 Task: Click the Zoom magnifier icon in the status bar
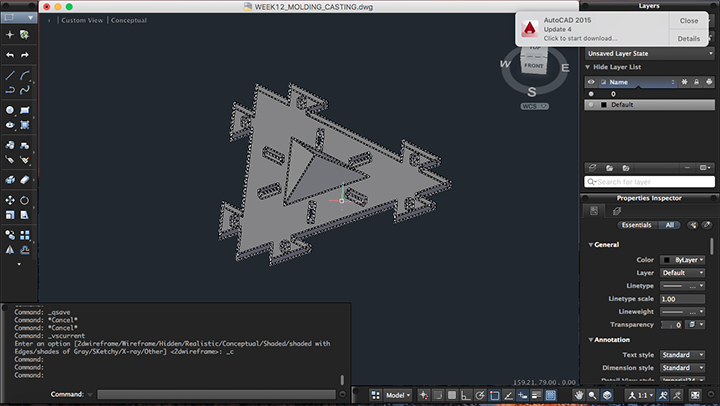click(593, 395)
